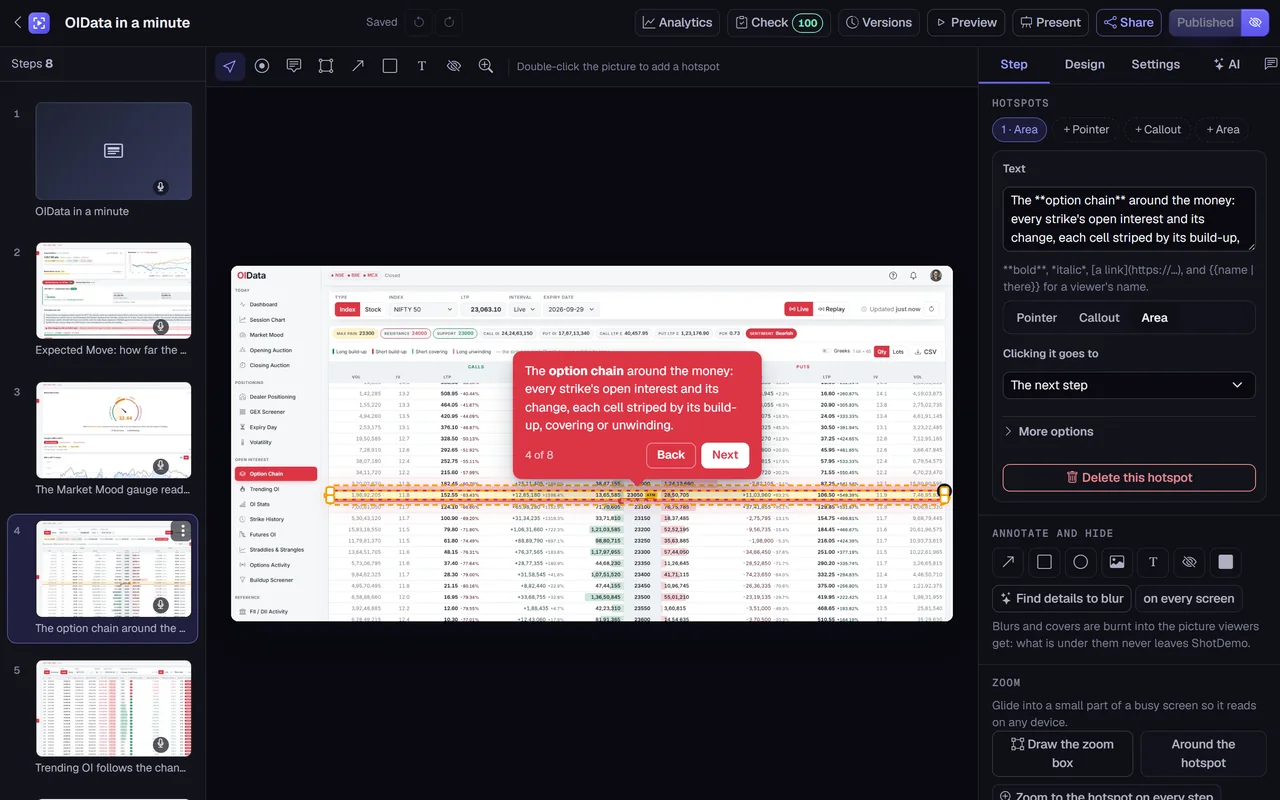Screen dimensions: 1280x800
Task: Select the pointer cursor tool in canvas toolbar
Action: tap(230, 66)
